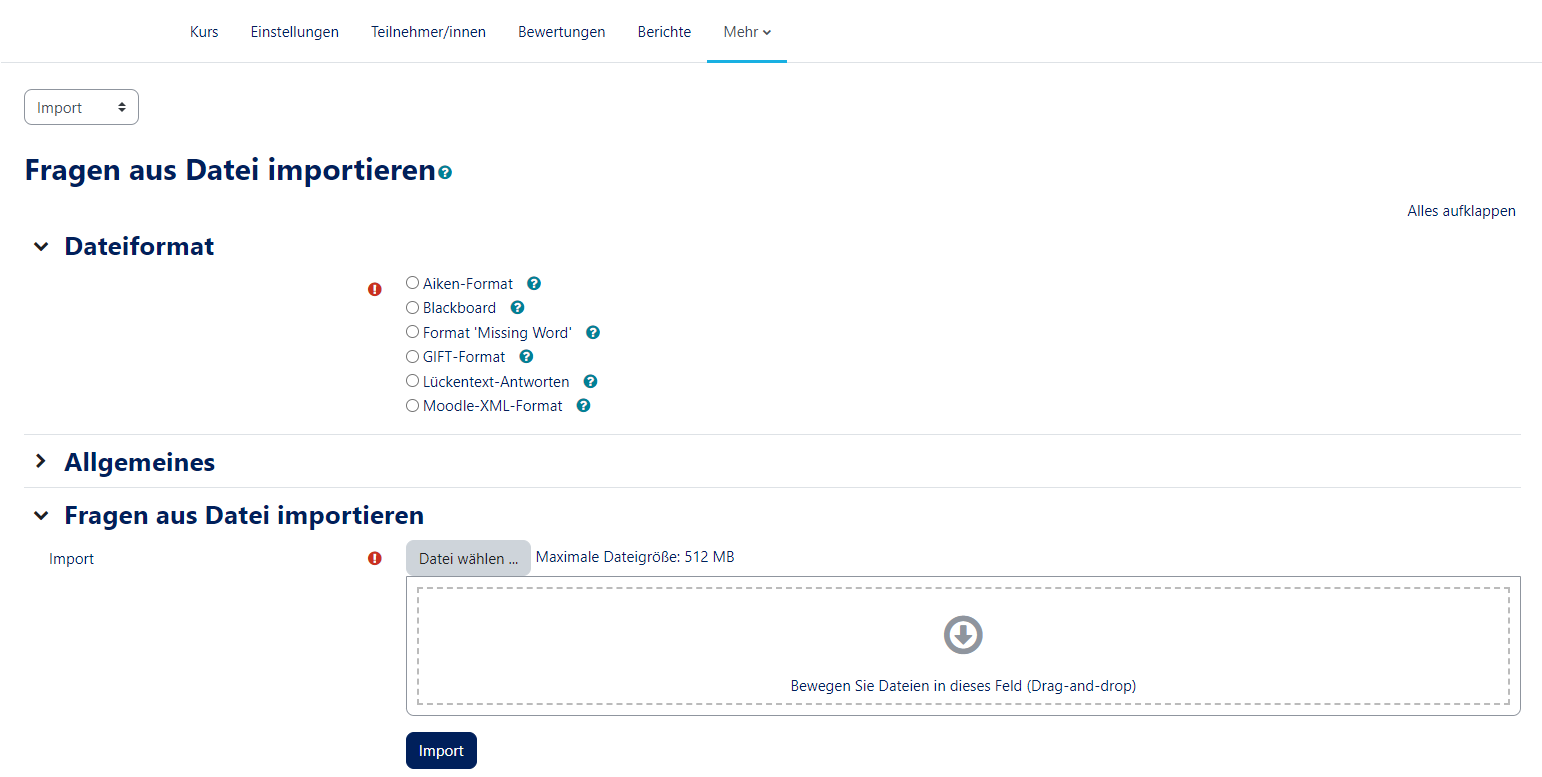Select the Aiken-Format radio button
Image resolution: width=1542 pixels, height=777 pixels.
[x=413, y=283]
